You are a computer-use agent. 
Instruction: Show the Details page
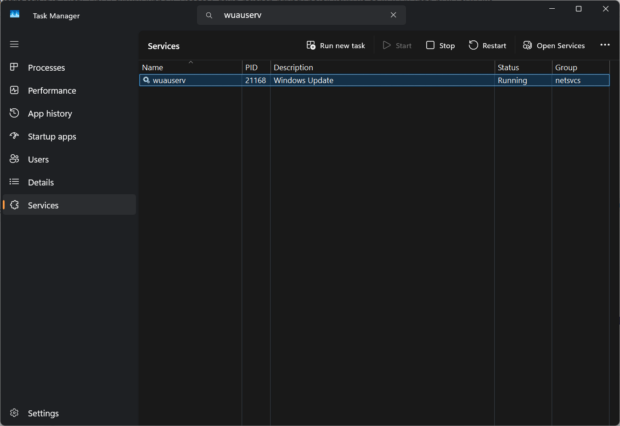coord(40,182)
